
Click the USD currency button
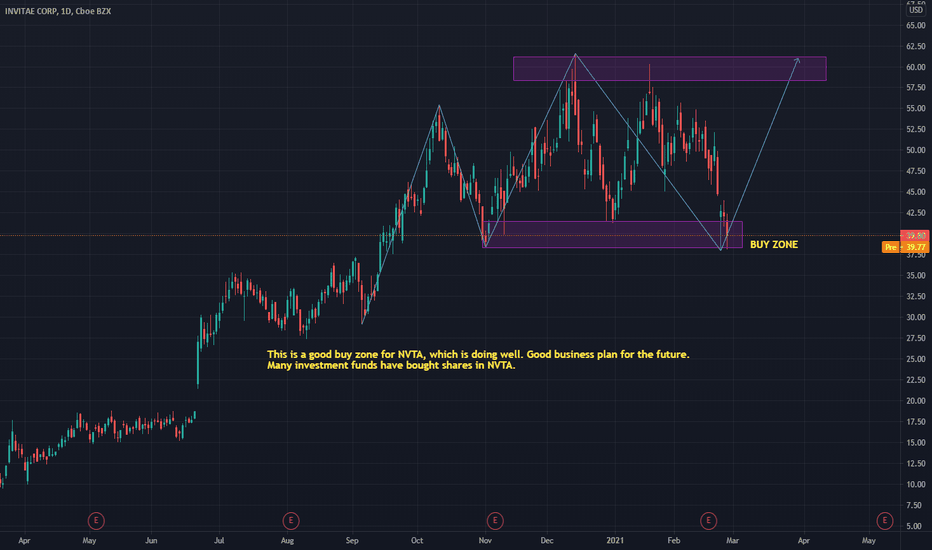tap(916, 10)
